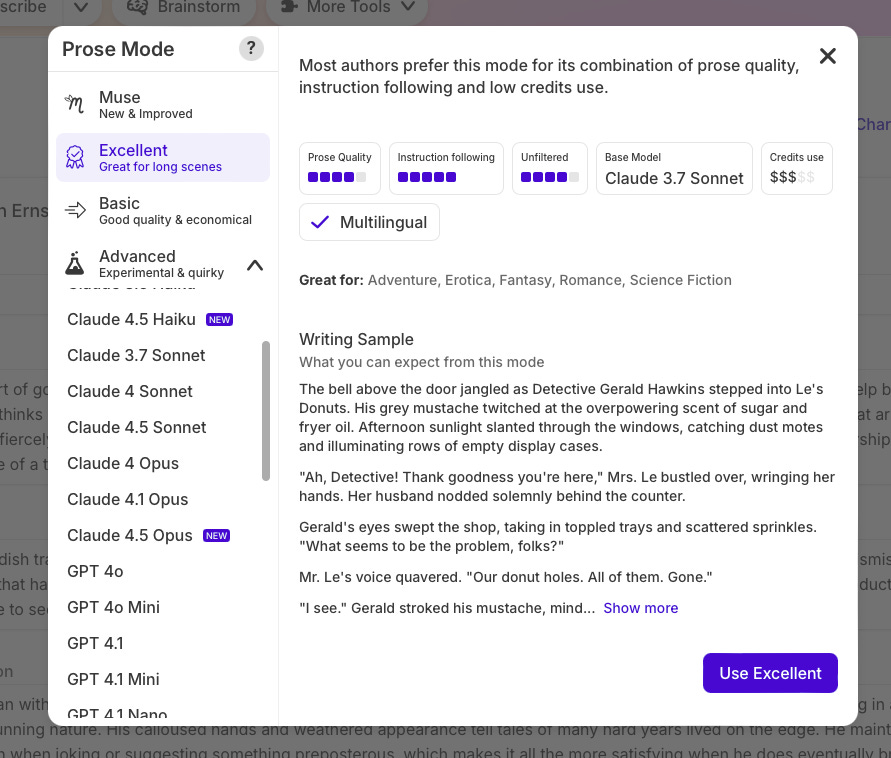891x758 pixels.
Task: Click the Multilingual checkmark badge
Action: click(x=369, y=222)
